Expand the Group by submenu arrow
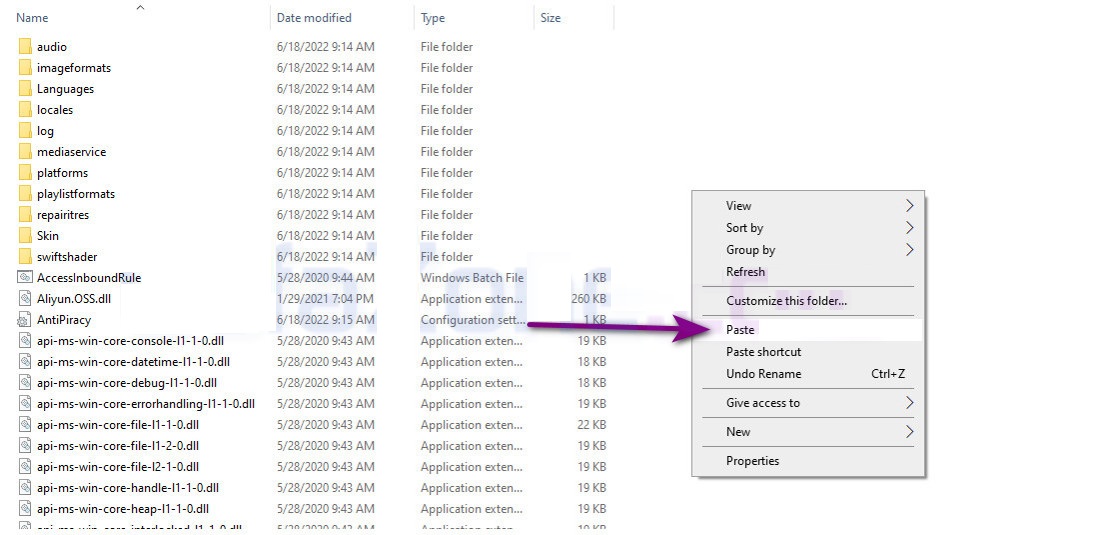This screenshot has height=535, width=1115. coord(909,250)
